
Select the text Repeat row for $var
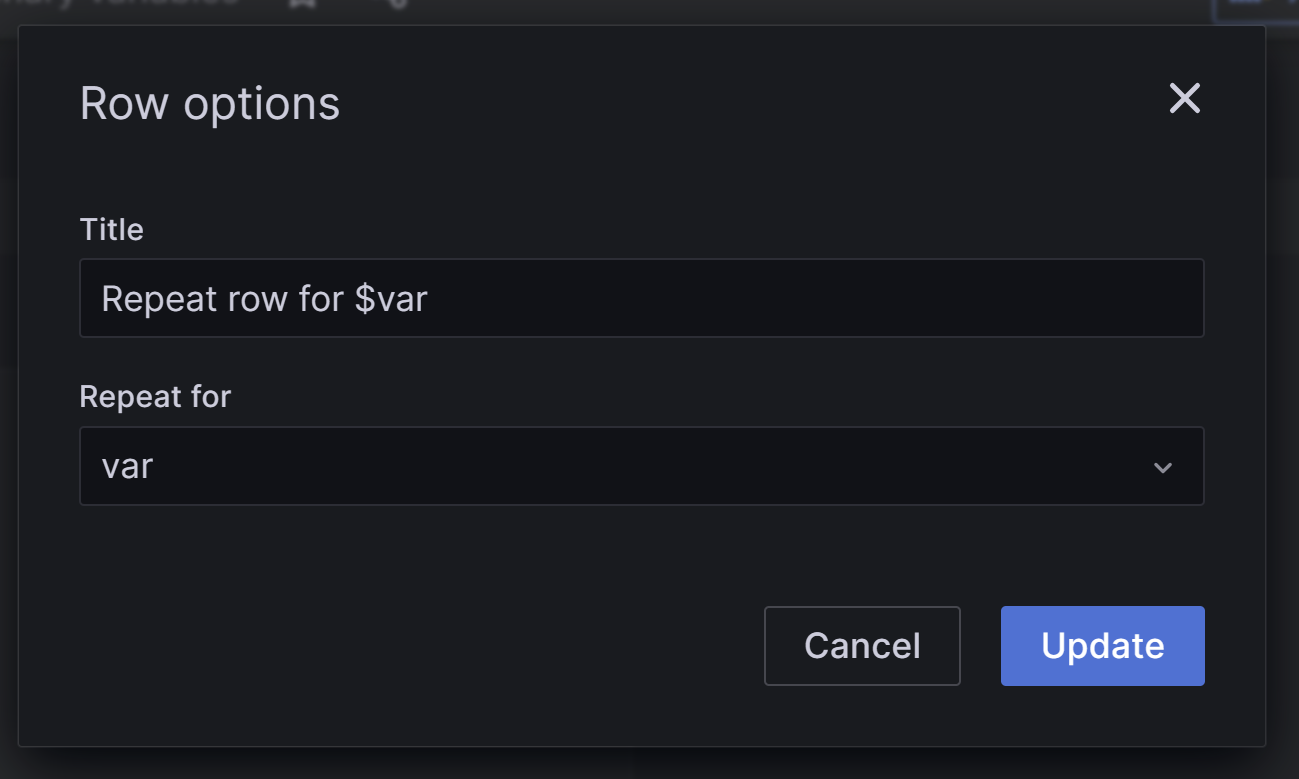click(263, 298)
